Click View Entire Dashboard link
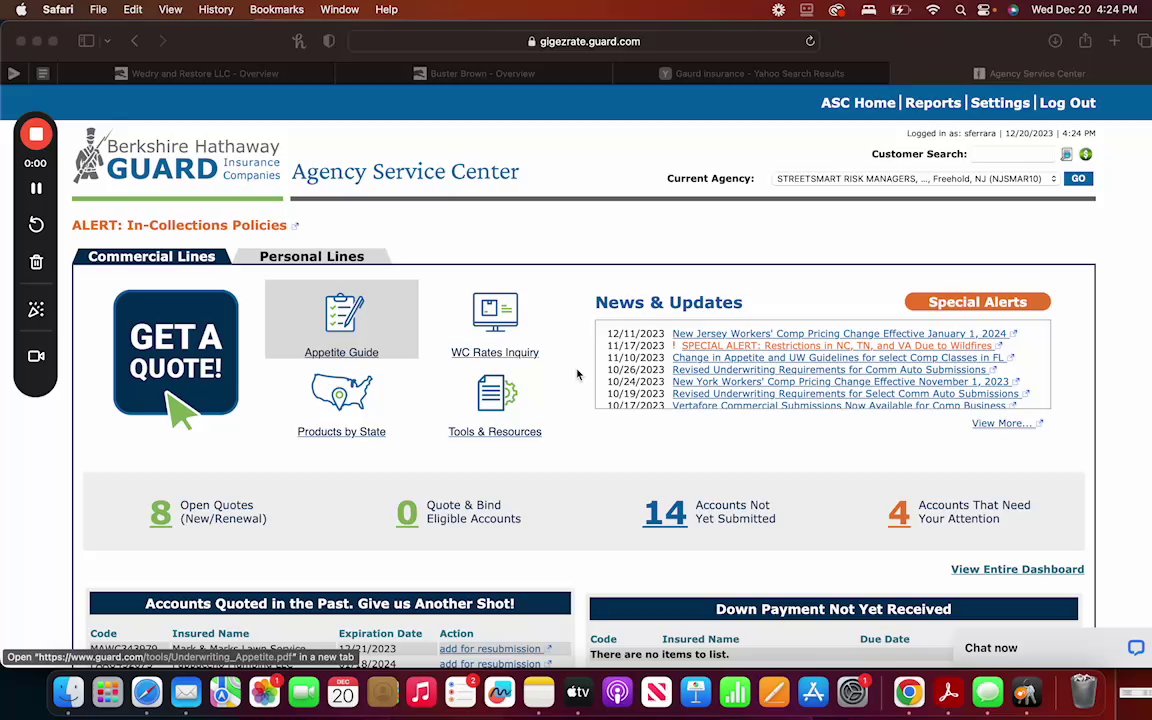The height and width of the screenshot is (720, 1152). click(1018, 569)
